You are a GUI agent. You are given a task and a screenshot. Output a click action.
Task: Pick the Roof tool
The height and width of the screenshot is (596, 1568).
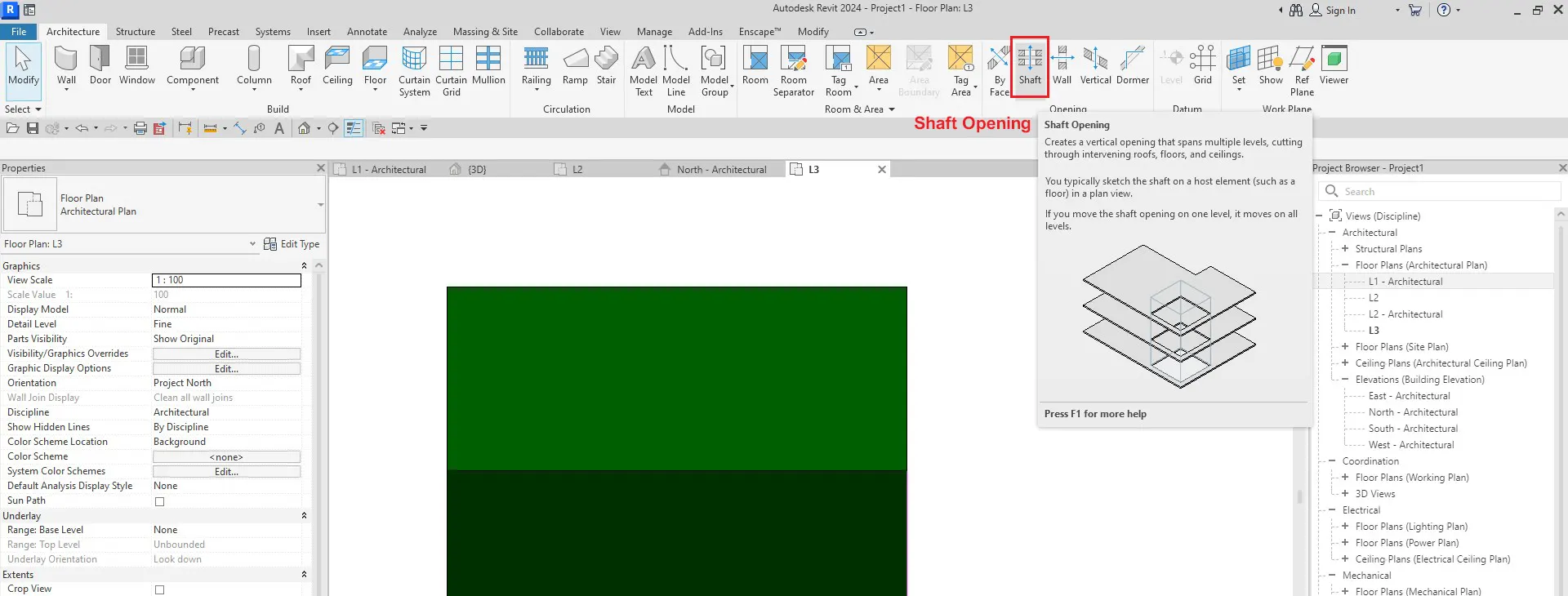[x=301, y=67]
